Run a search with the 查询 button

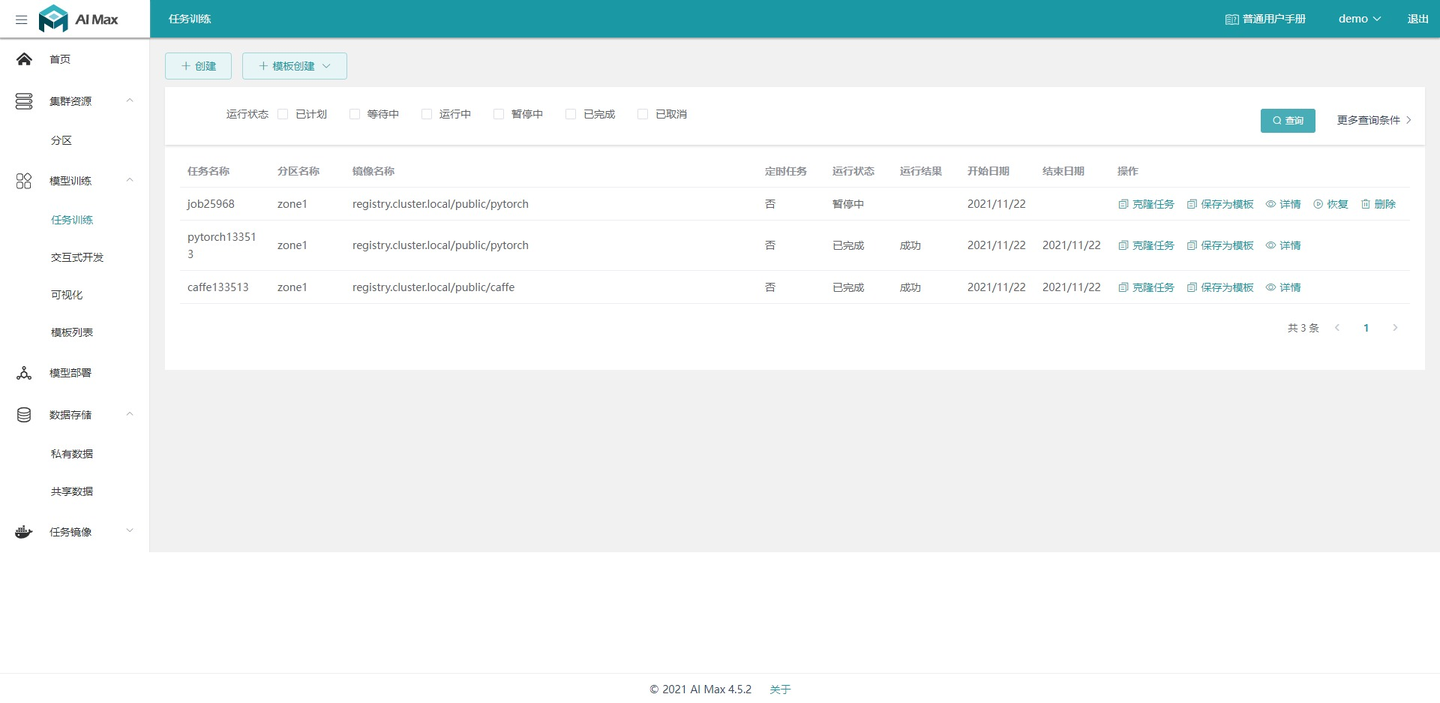tap(1287, 119)
